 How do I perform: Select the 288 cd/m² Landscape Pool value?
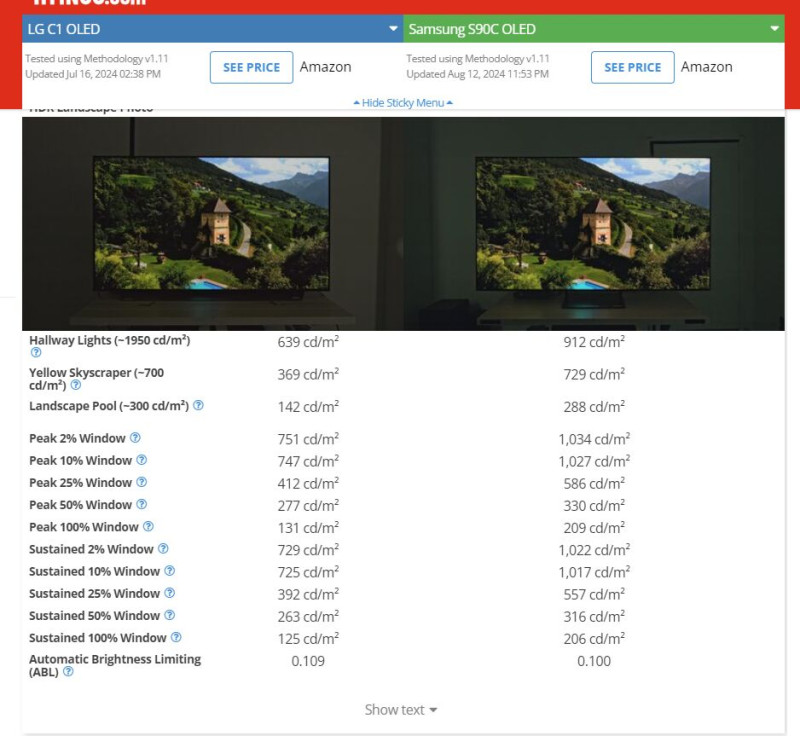[x=594, y=407]
